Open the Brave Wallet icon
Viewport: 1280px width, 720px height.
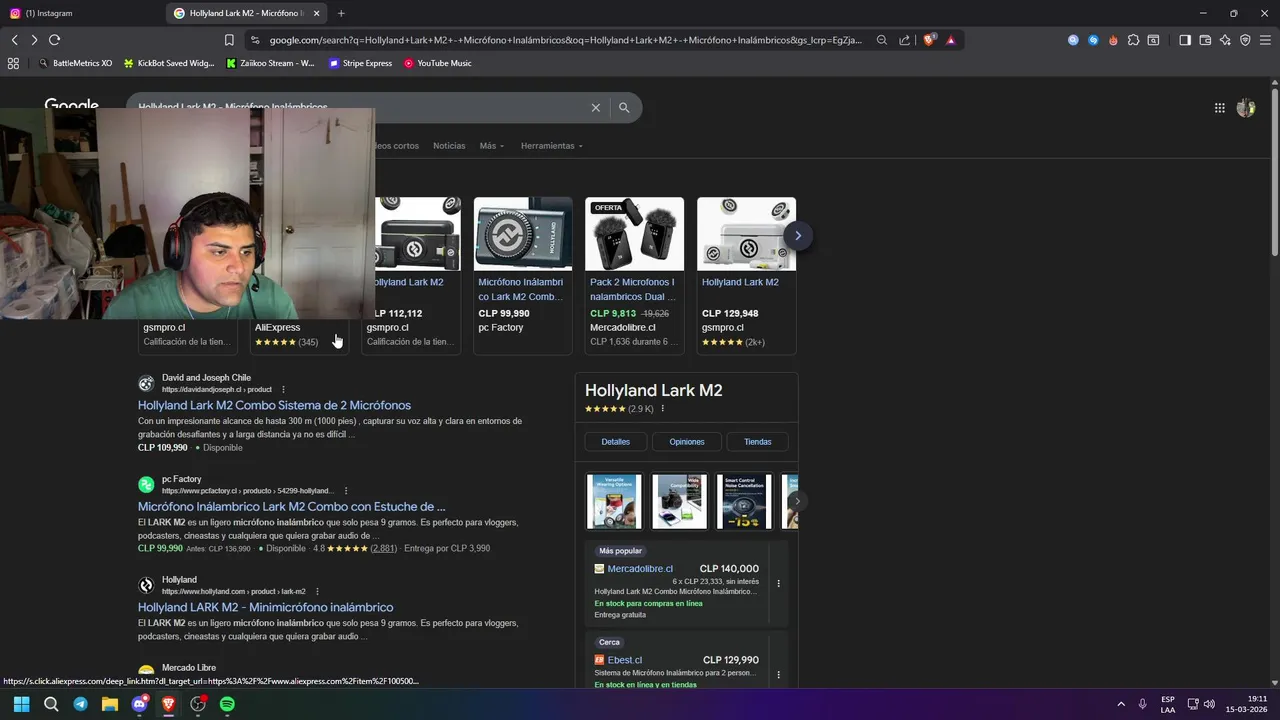1205,40
